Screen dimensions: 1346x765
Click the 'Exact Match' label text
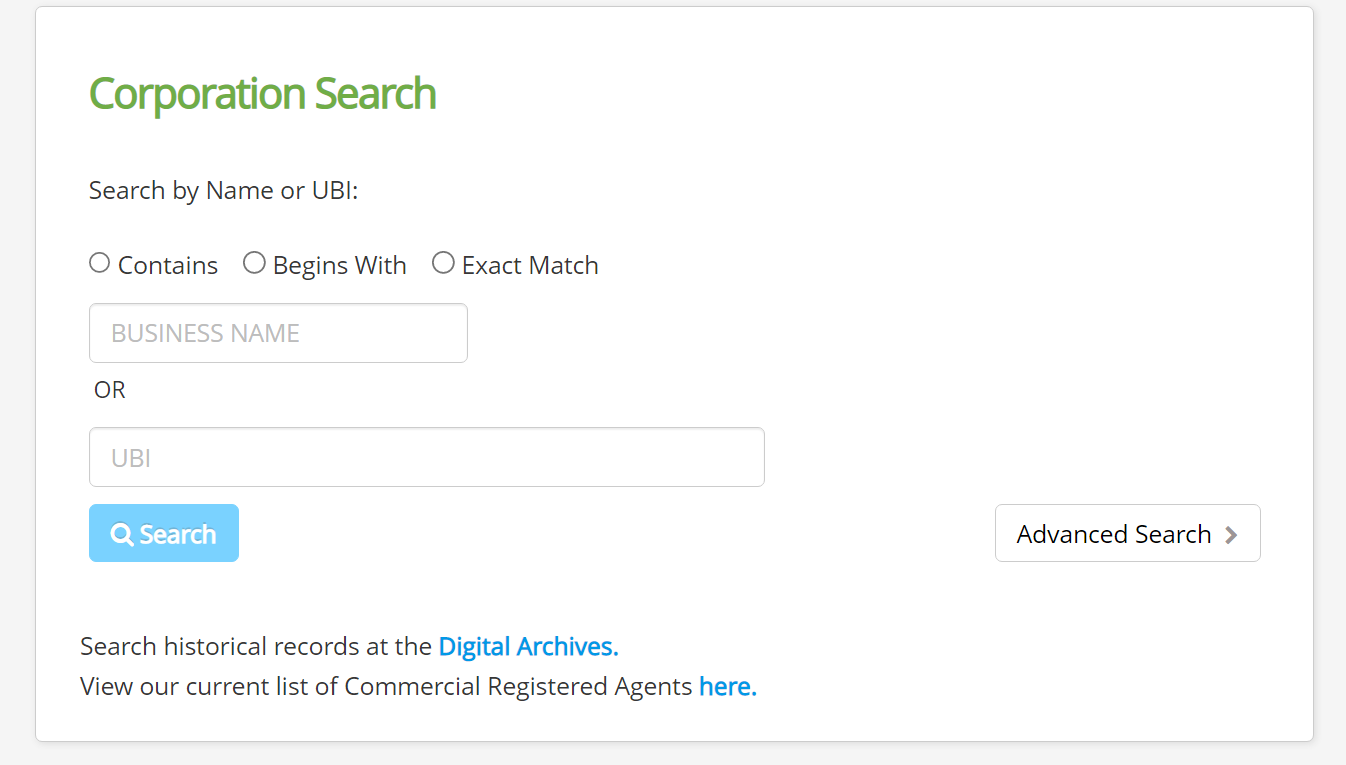point(530,265)
